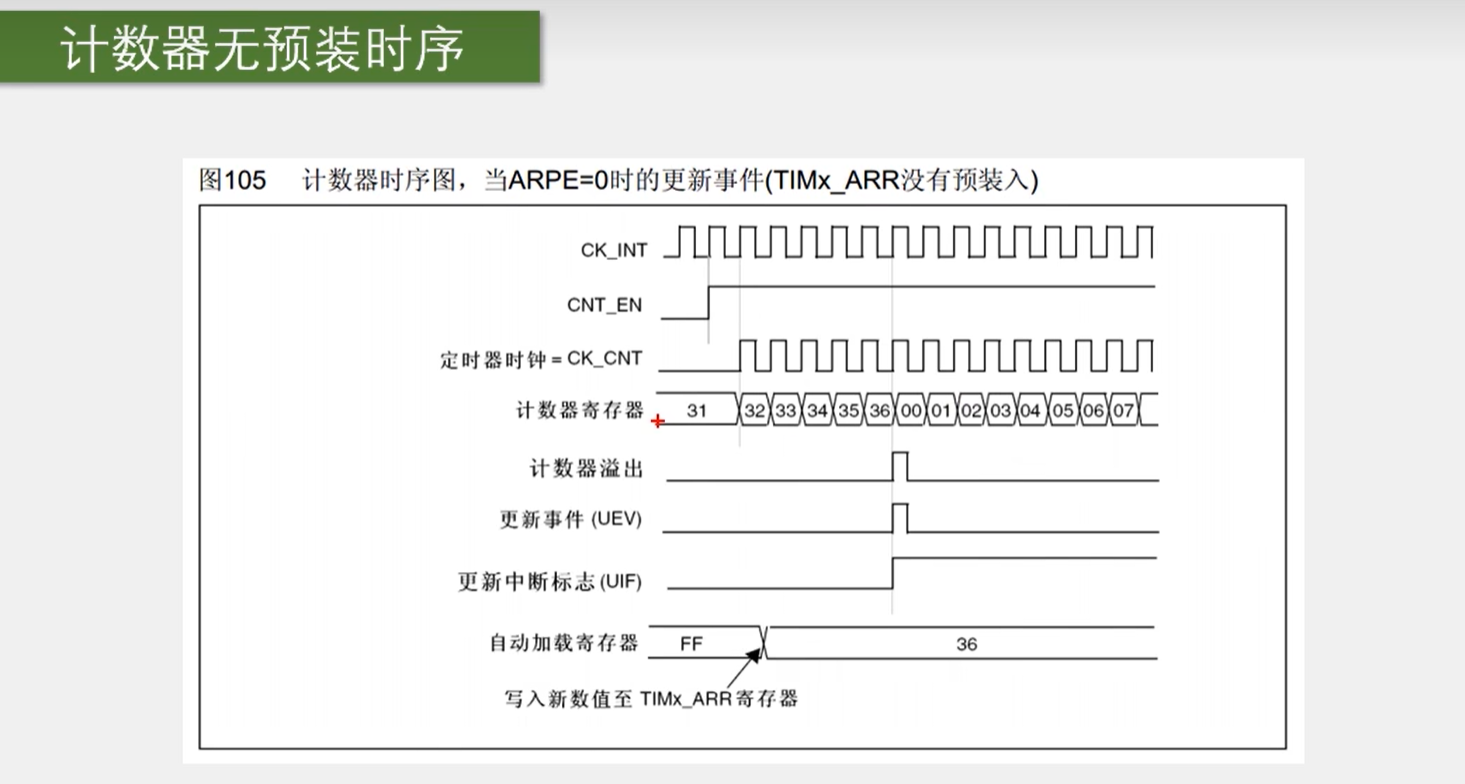Screen dimensions: 1465x784
Task: Click the counter overflow pulse
Action: pos(900,466)
